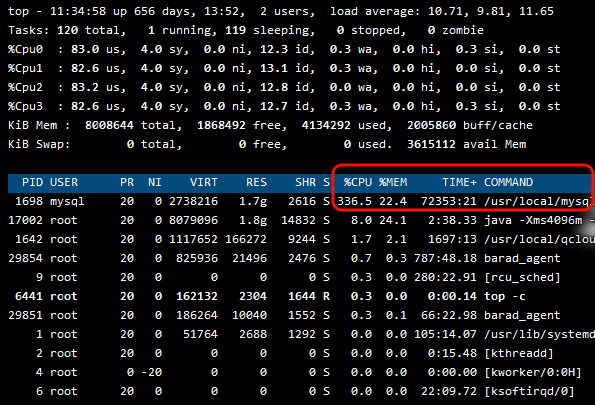Click the load average 10.71 value
Image resolution: width=595 pixels, height=405 pixels.
point(445,11)
